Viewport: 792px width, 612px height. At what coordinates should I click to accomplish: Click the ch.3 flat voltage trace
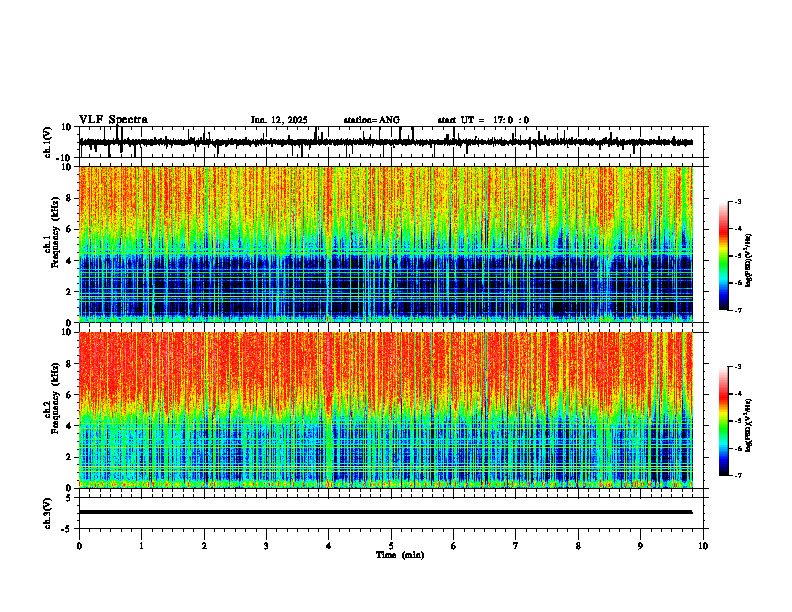coord(385,512)
